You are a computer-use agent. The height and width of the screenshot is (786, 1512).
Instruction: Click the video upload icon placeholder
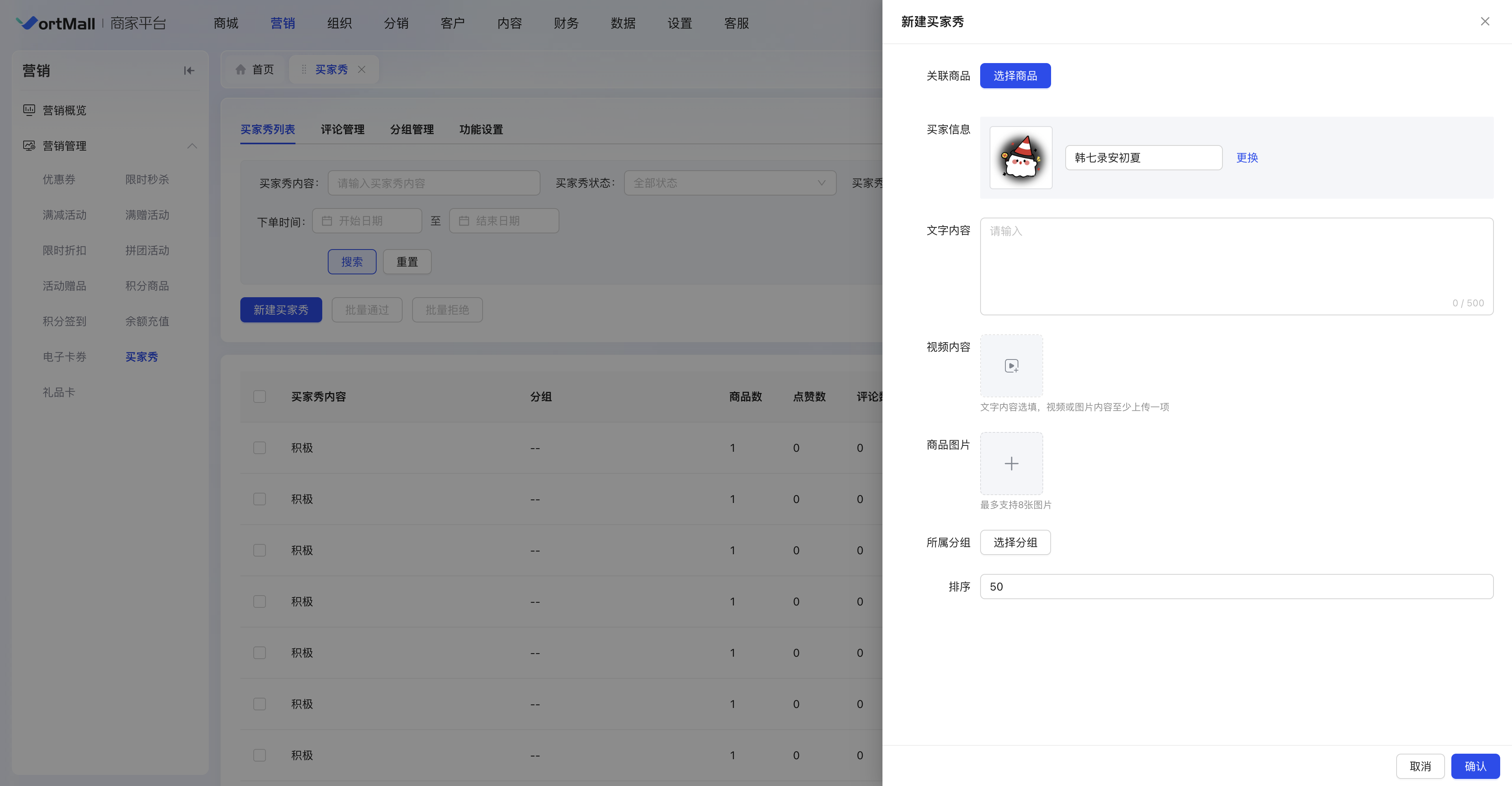coord(1011,366)
